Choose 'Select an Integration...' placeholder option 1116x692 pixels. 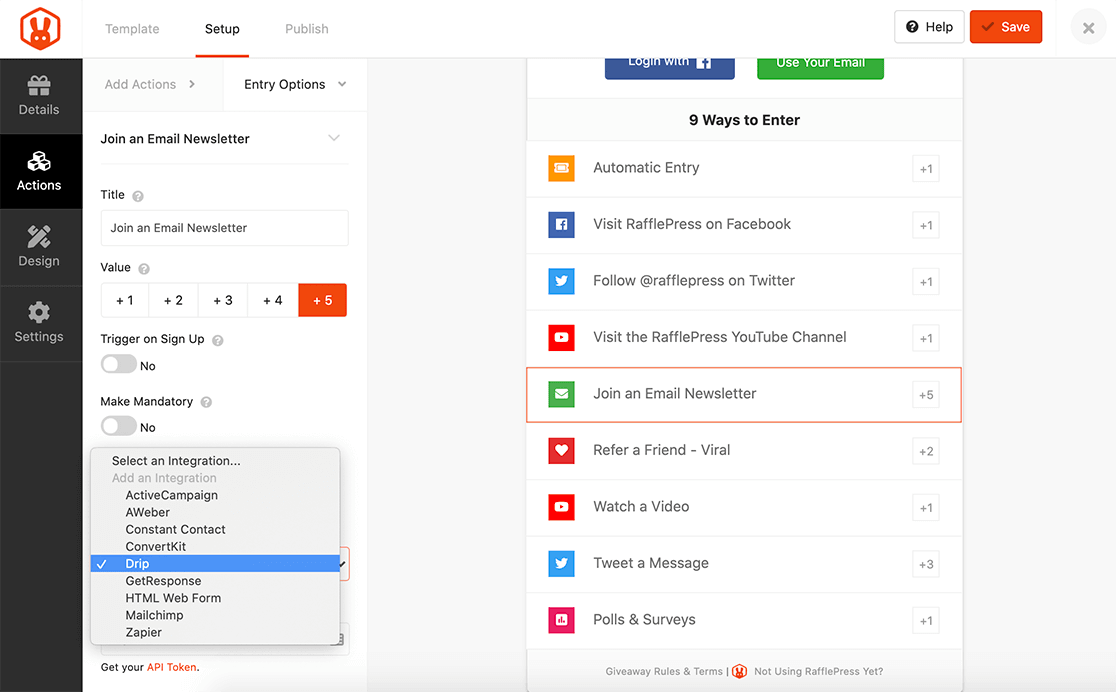pos(216,461)
